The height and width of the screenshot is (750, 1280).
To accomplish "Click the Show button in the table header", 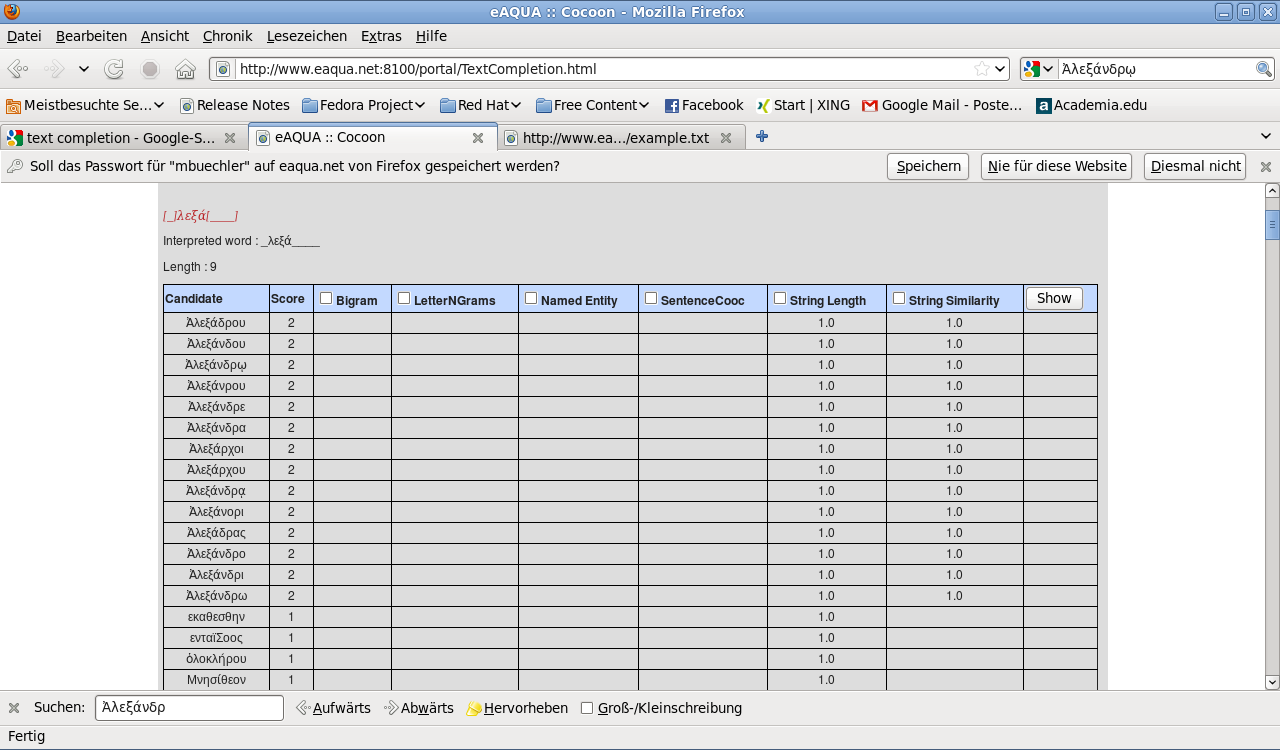I will tap(1054, 298).
